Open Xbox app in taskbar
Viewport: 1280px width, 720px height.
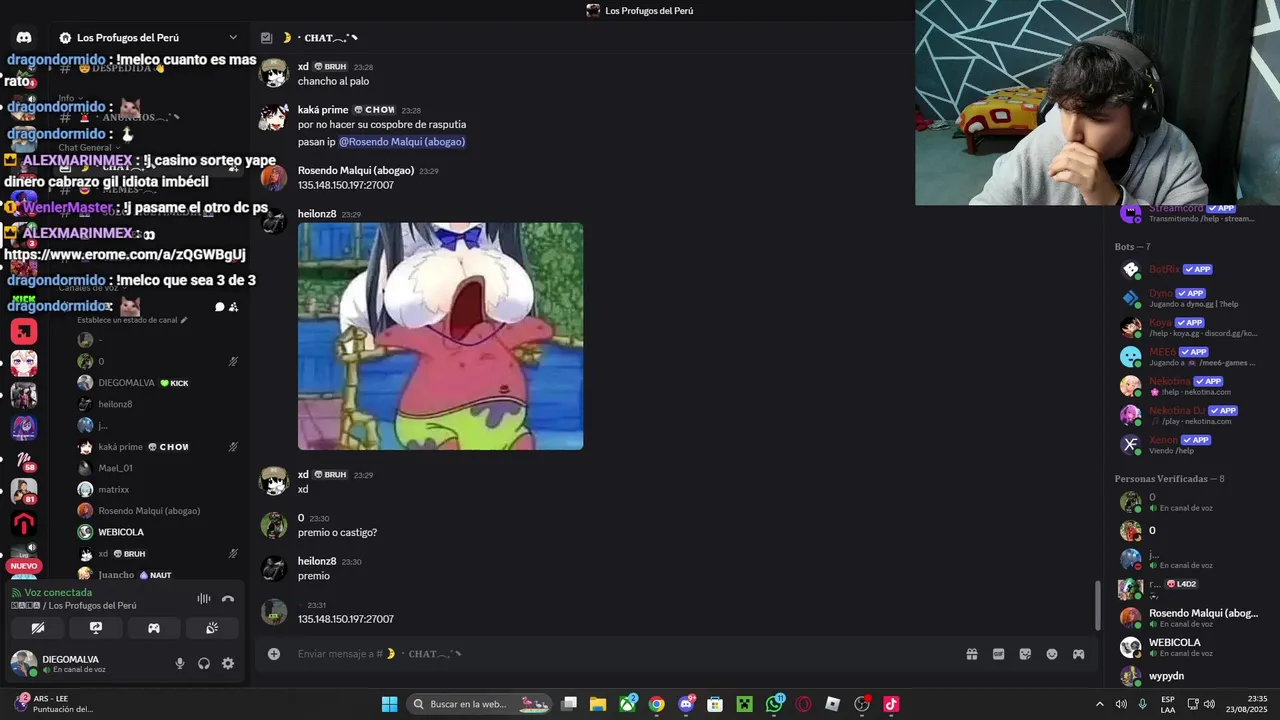(627, 704)
